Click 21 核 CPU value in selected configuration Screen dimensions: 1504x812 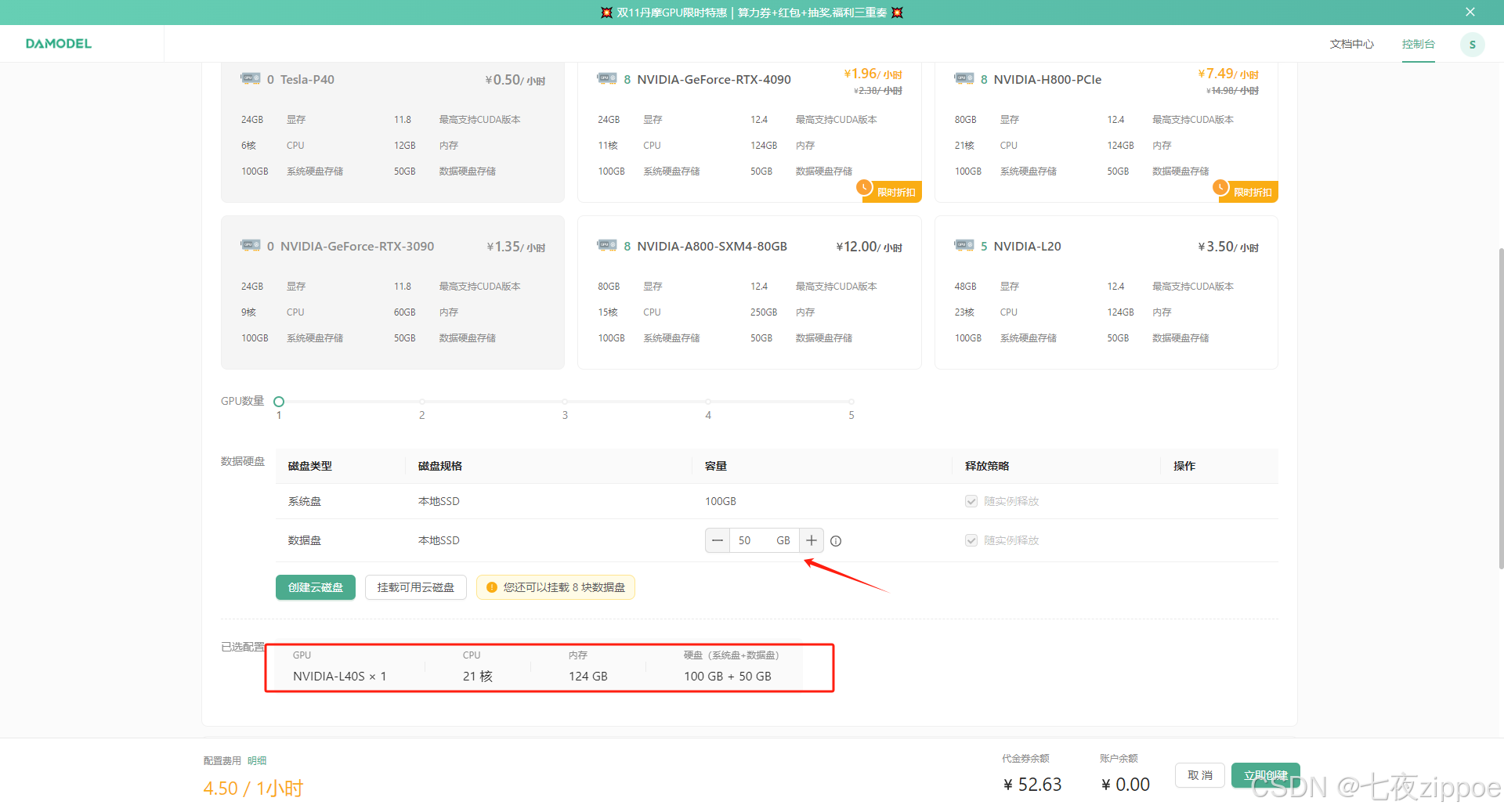point(478,676)
